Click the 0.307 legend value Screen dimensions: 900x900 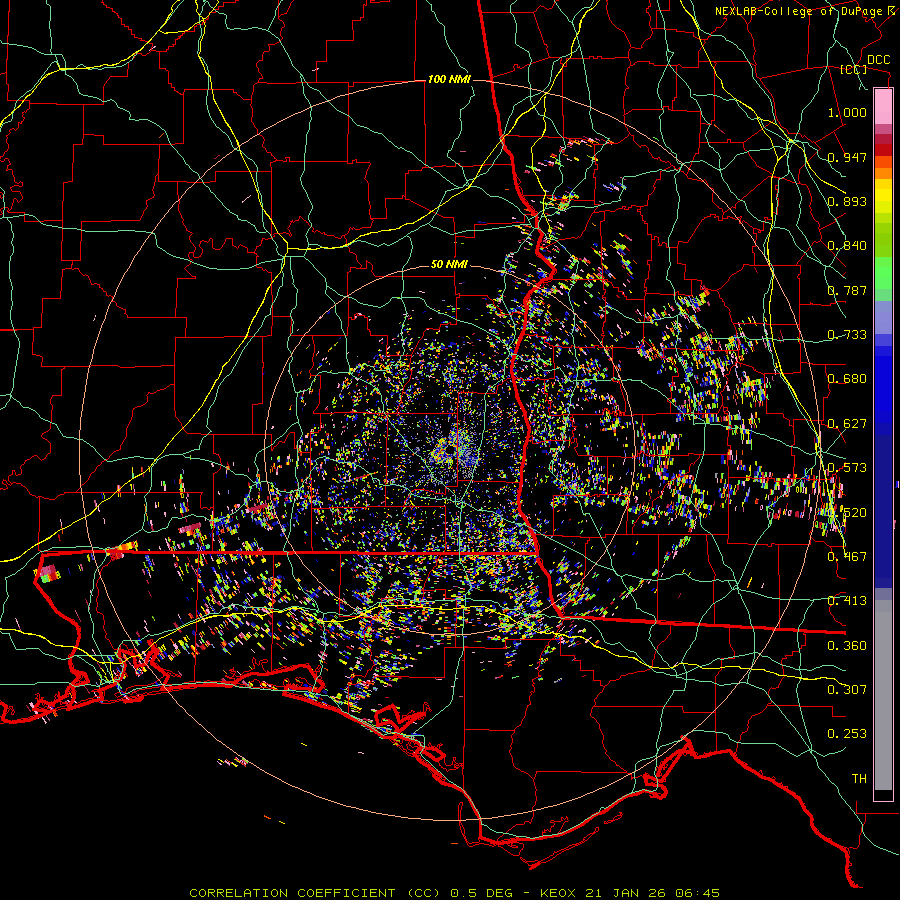pos(847,690)
